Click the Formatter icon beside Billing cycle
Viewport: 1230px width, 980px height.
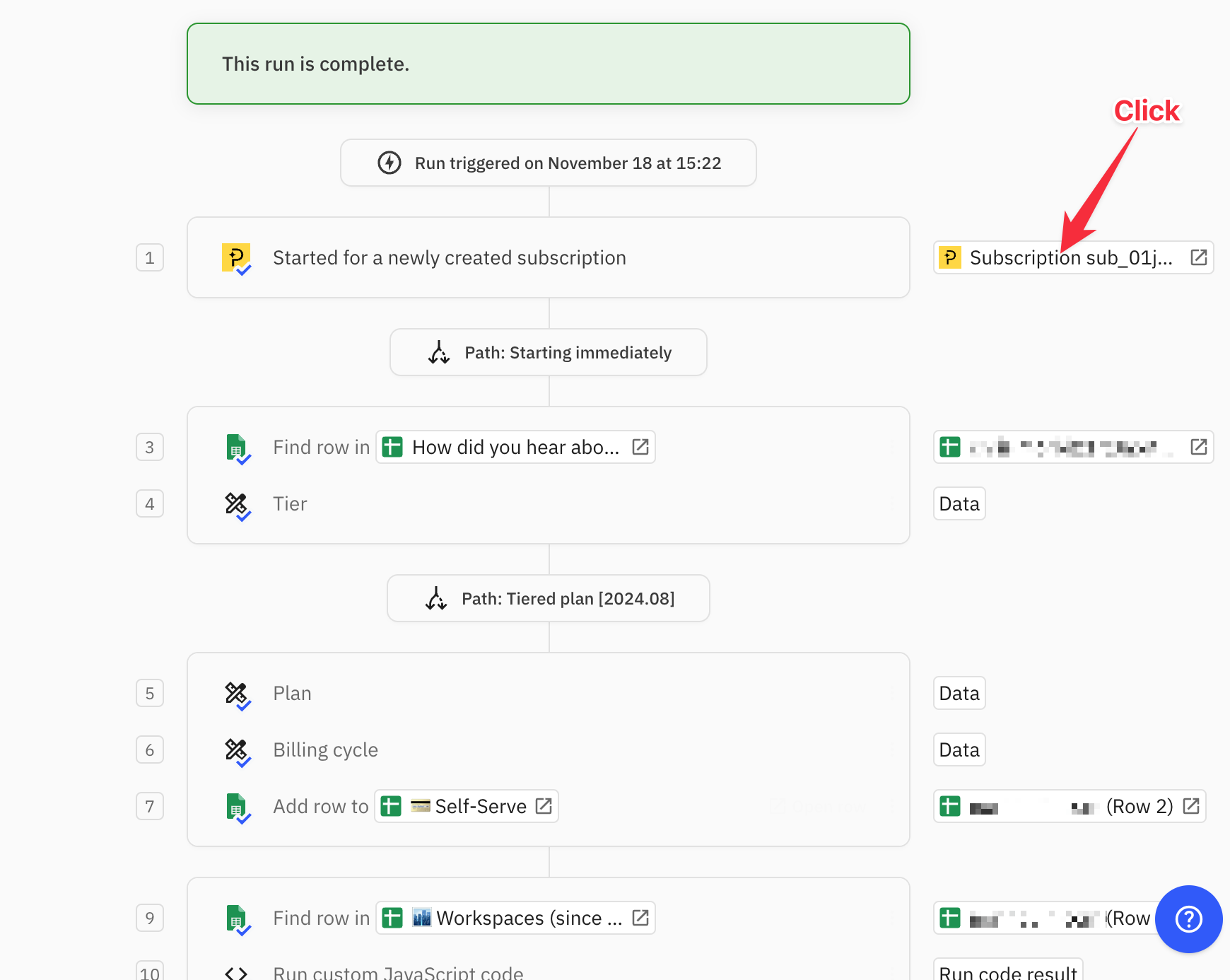[237, 749]
